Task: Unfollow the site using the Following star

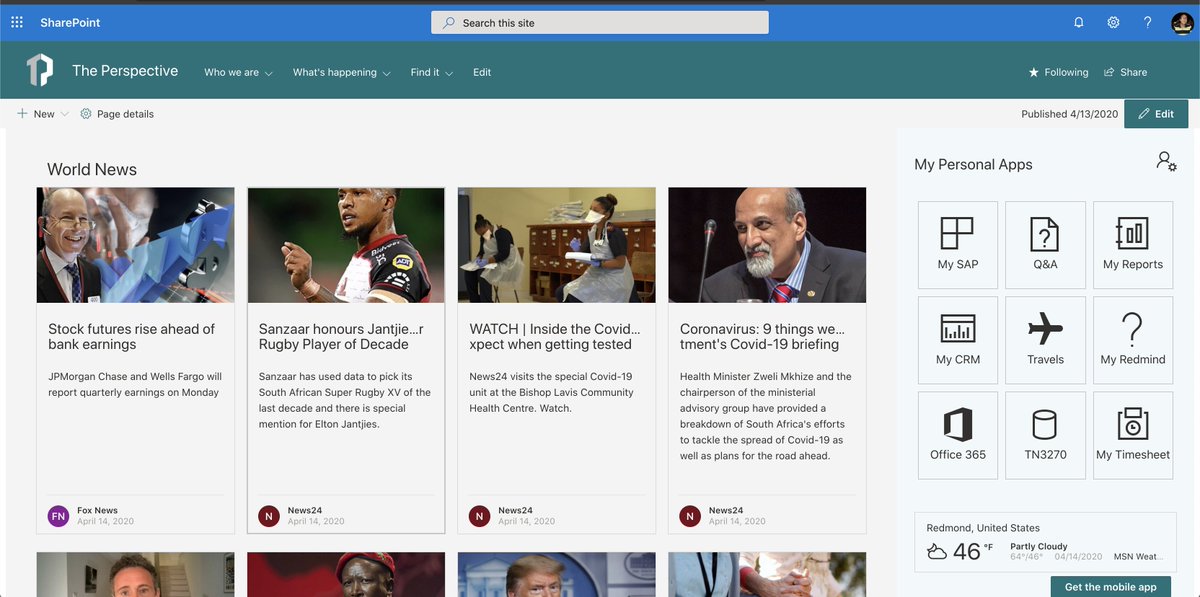Action: pyautogui.click(x=1058, y=72)
